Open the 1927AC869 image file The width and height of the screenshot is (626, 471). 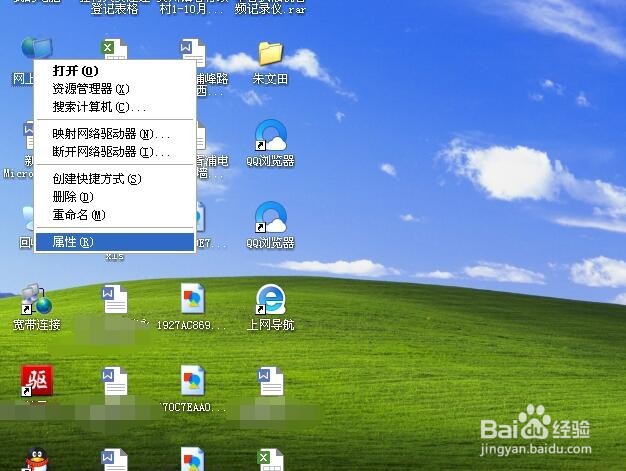(192, 299)
